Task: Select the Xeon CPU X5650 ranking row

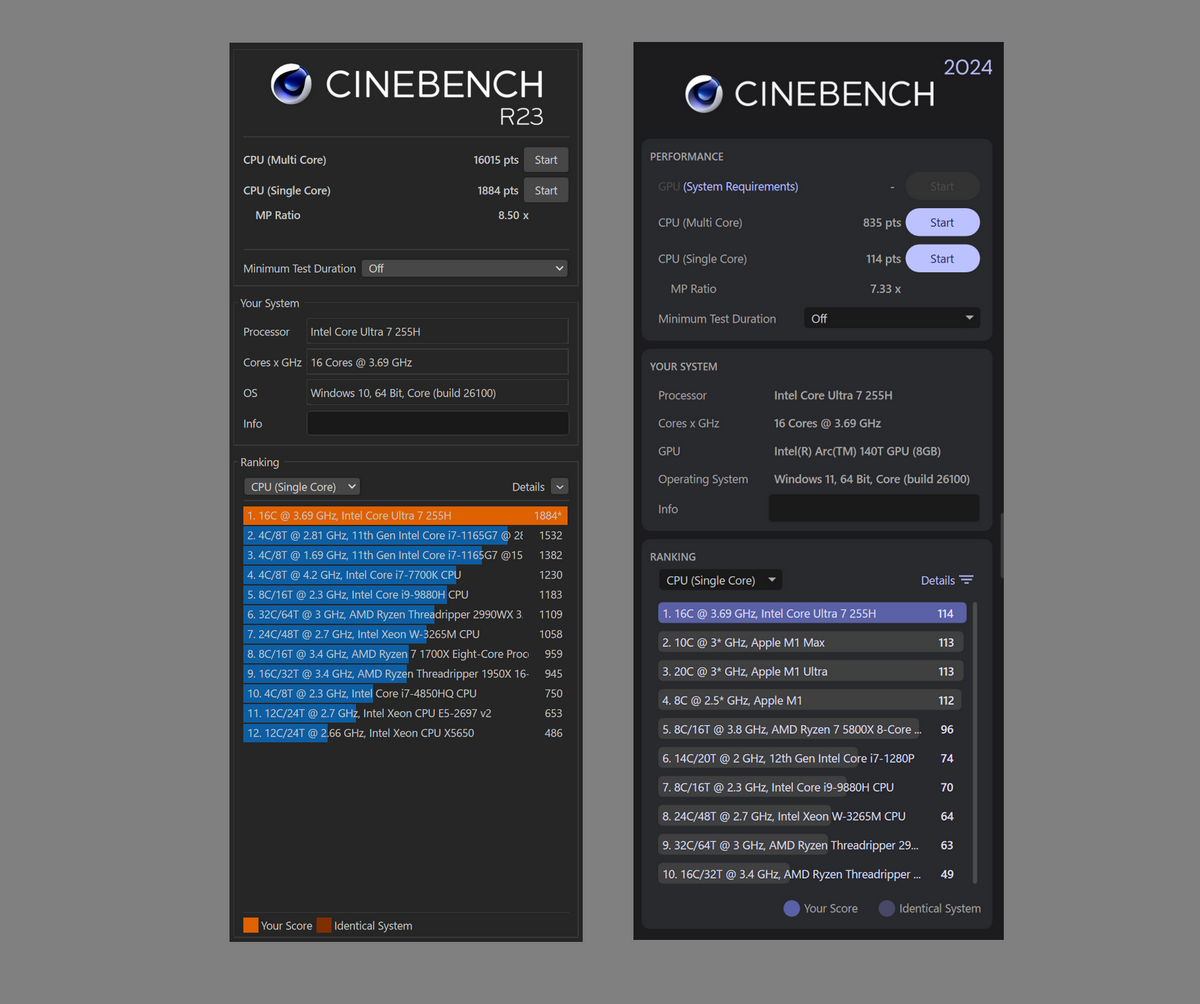Action: (x=405, y=733)
